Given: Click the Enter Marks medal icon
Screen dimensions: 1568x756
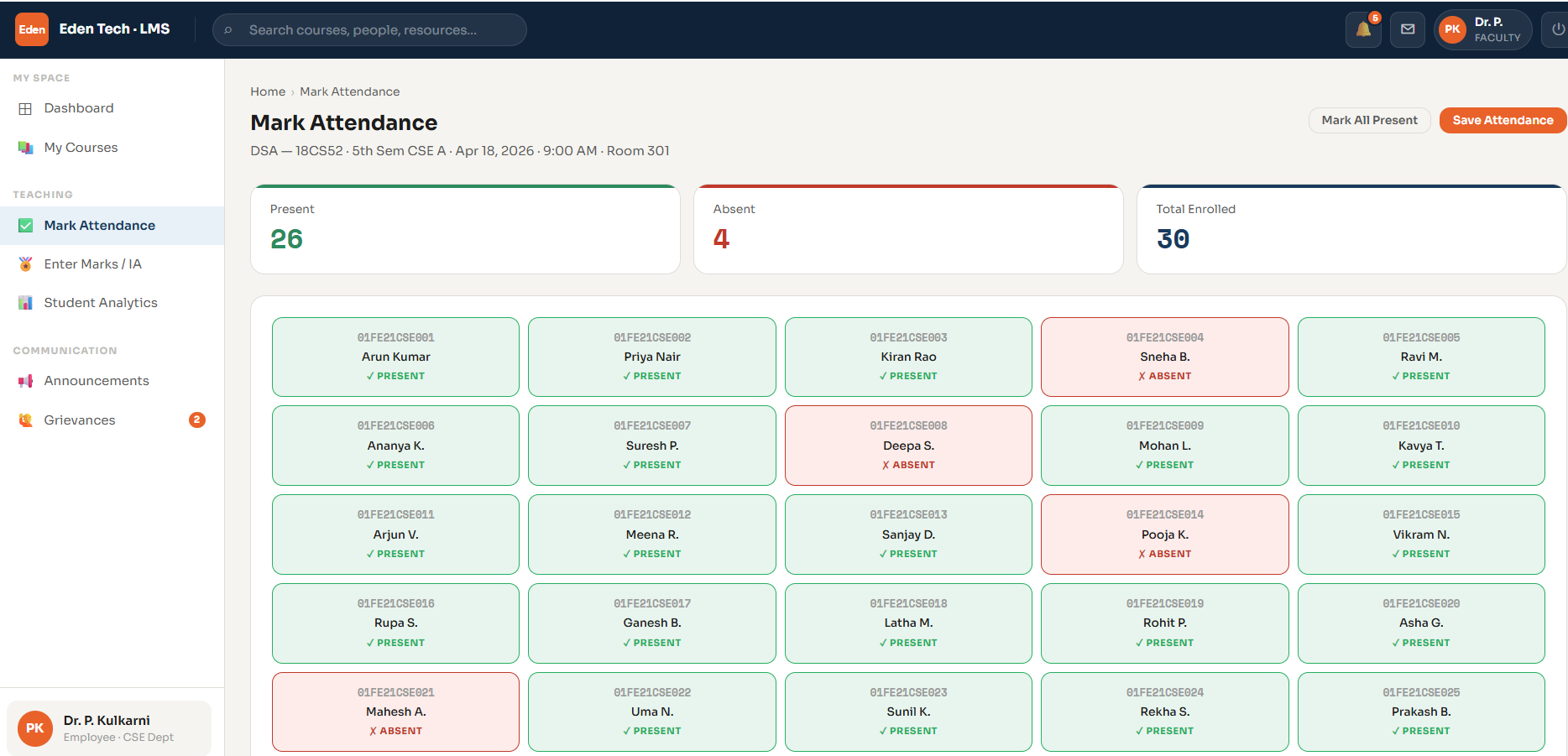Looking at the screenshot, I should tap(25, 264).
